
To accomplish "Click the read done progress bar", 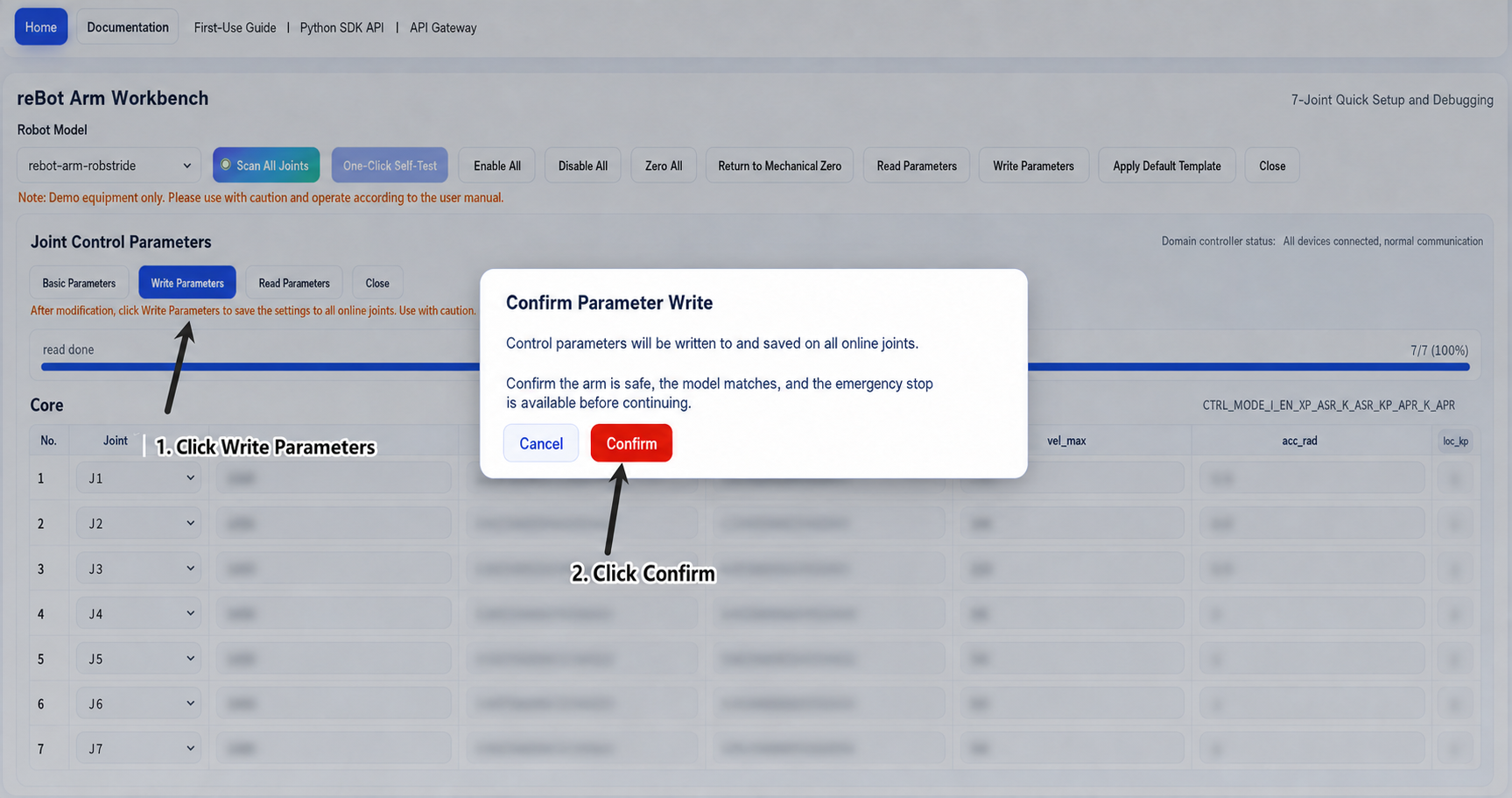I will tap(755, 367).
